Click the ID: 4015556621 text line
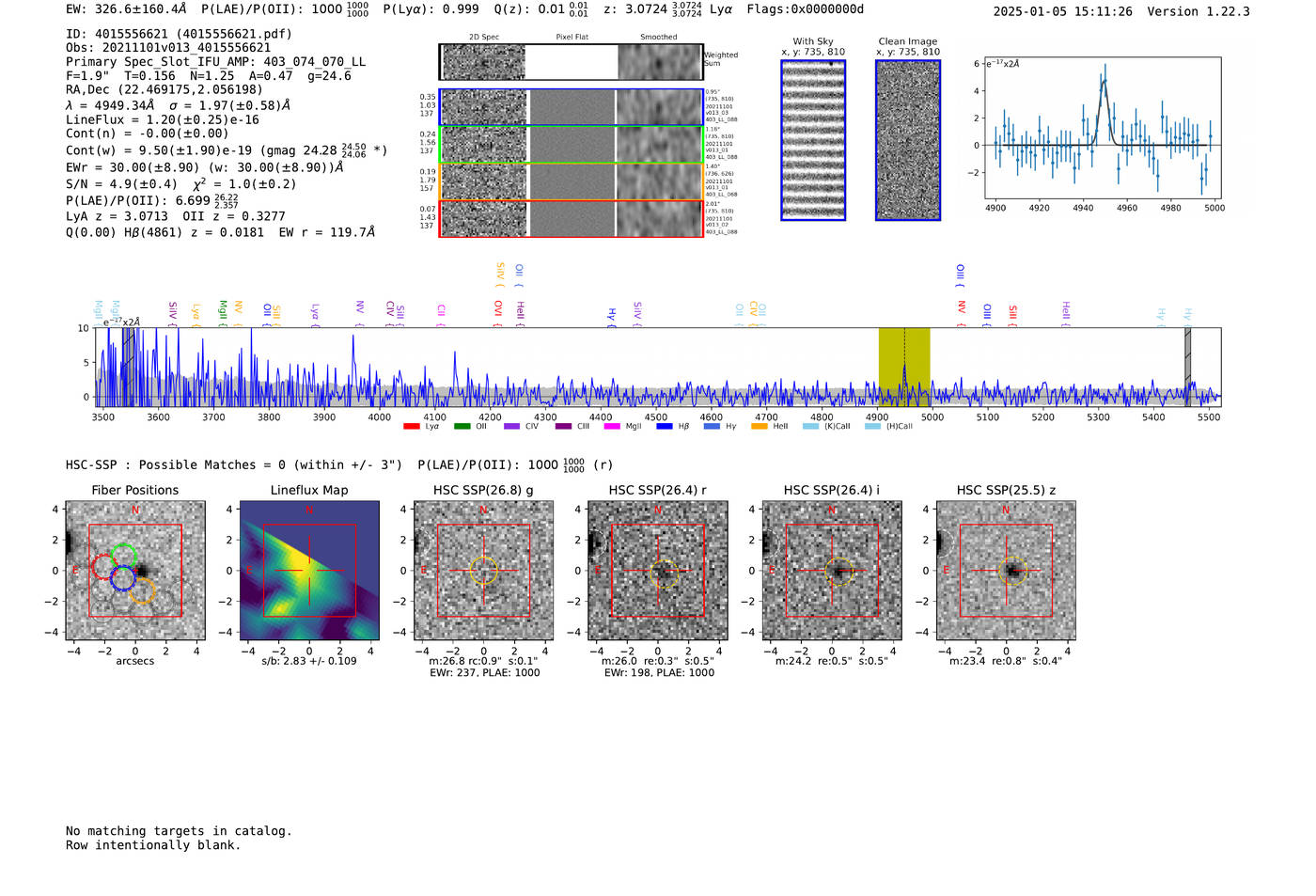Screen dimensions: 1316x896 (179, 34)
